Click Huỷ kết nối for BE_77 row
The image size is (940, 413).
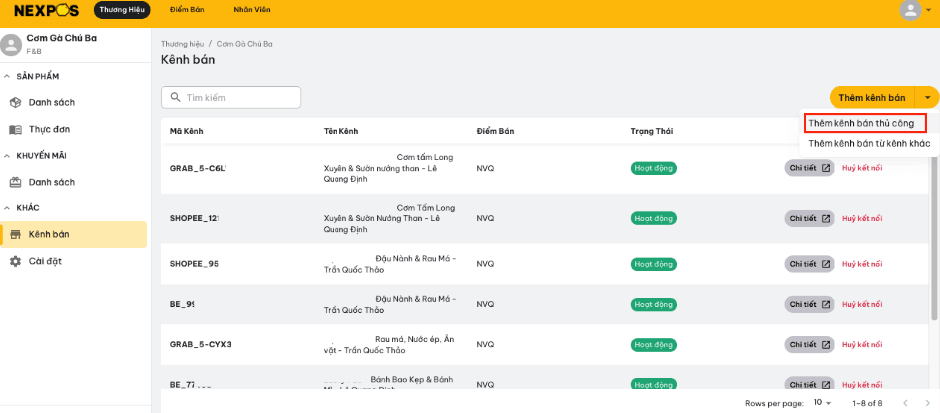click(x=862, y=385)
